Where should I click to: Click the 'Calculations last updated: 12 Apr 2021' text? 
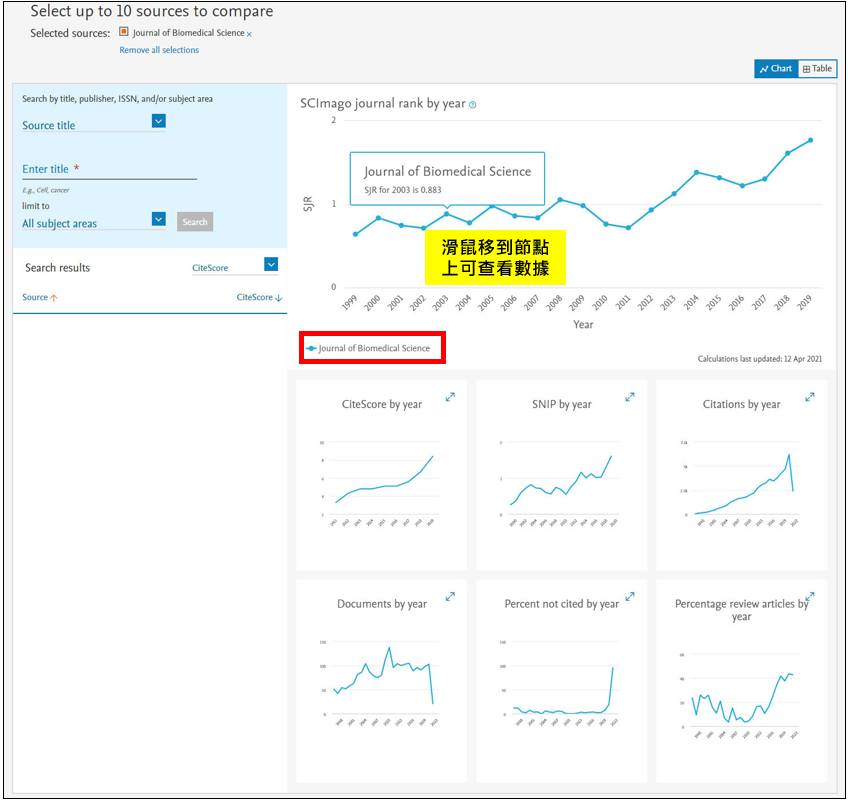[760, 359]
